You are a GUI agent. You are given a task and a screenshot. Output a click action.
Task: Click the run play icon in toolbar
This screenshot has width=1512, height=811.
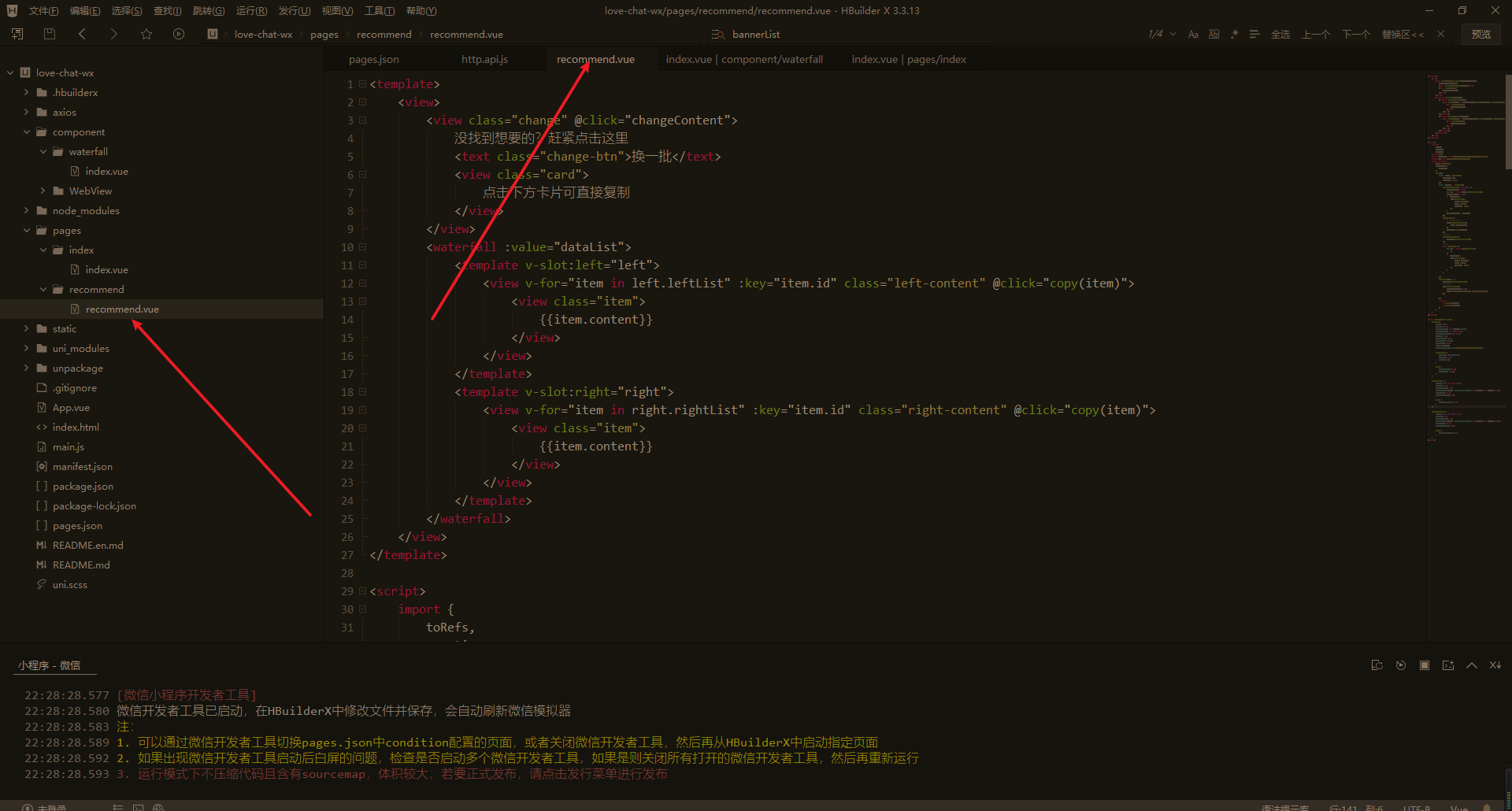pyautogui.click(x=179, y=34)
